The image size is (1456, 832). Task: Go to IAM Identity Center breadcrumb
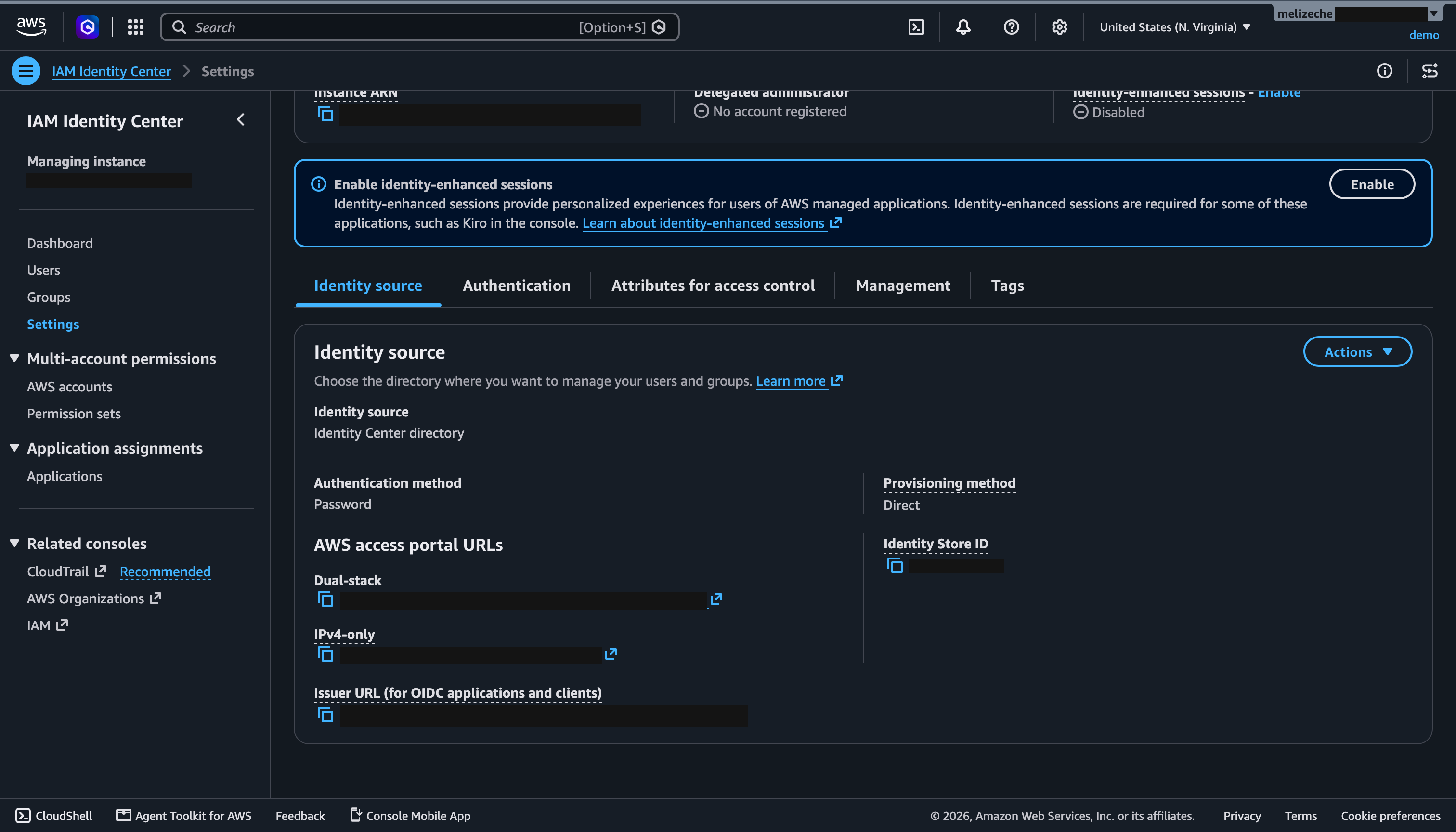[x=111, y=71]
